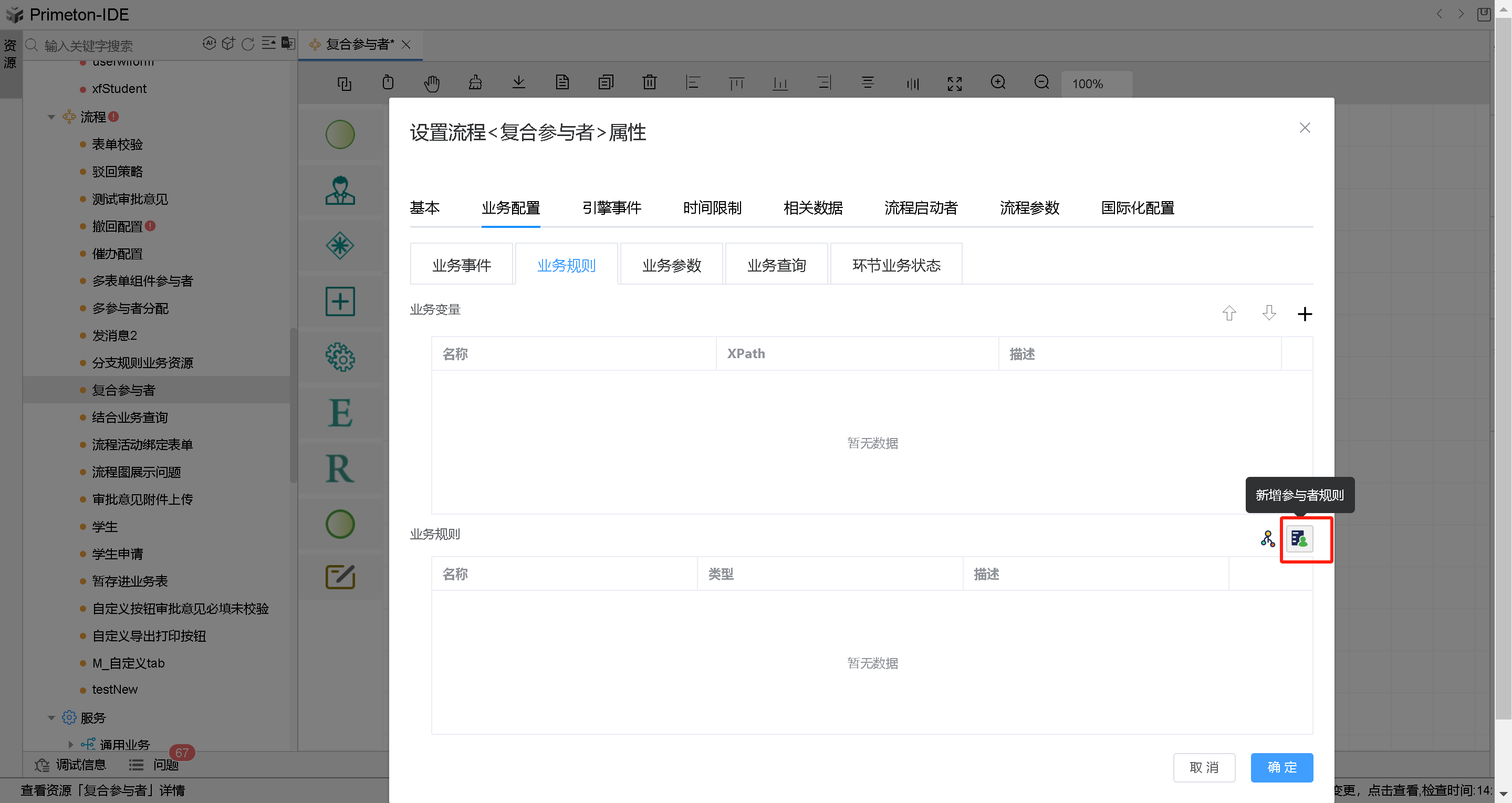The image size is (1512, 803).
Task: Refresh the resource tree
Action: click(x=248, y=44)
